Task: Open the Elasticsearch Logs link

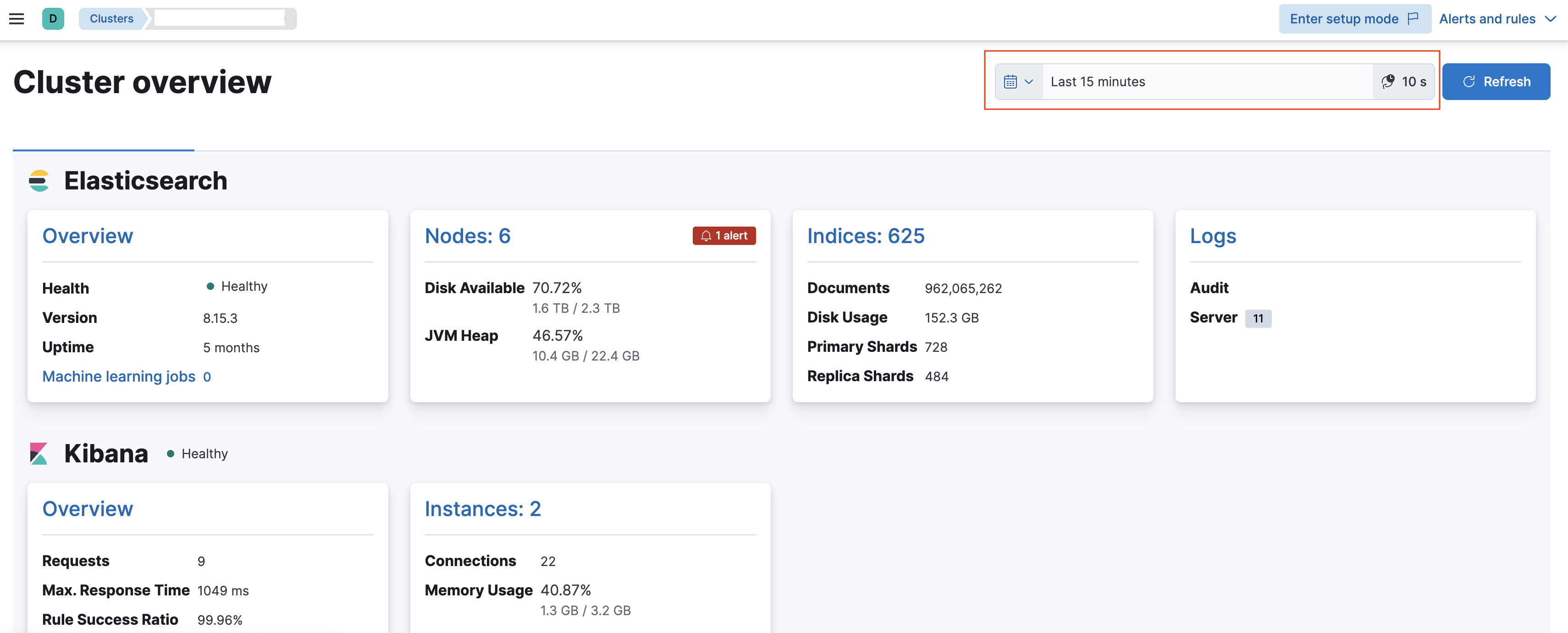Action: (1213, 236)
